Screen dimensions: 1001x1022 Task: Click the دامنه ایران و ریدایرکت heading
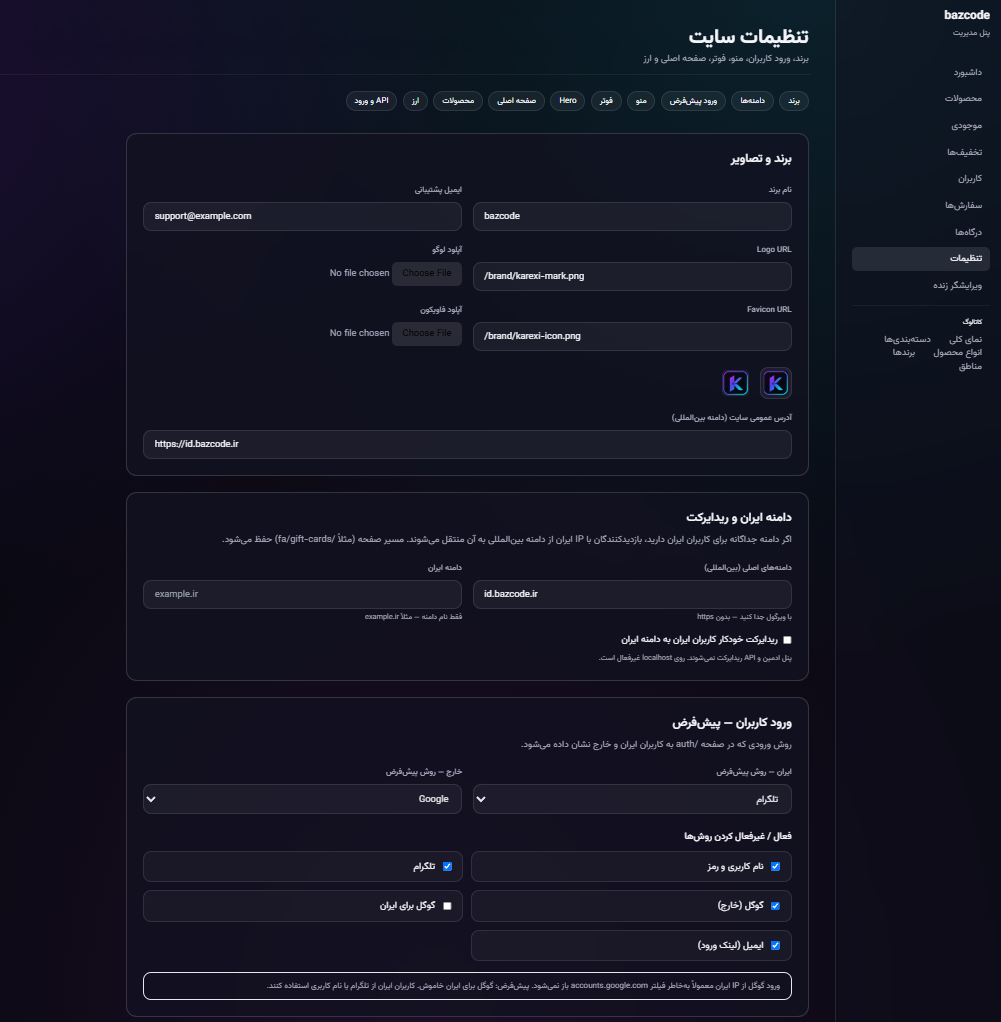click(x=738, y=518)
